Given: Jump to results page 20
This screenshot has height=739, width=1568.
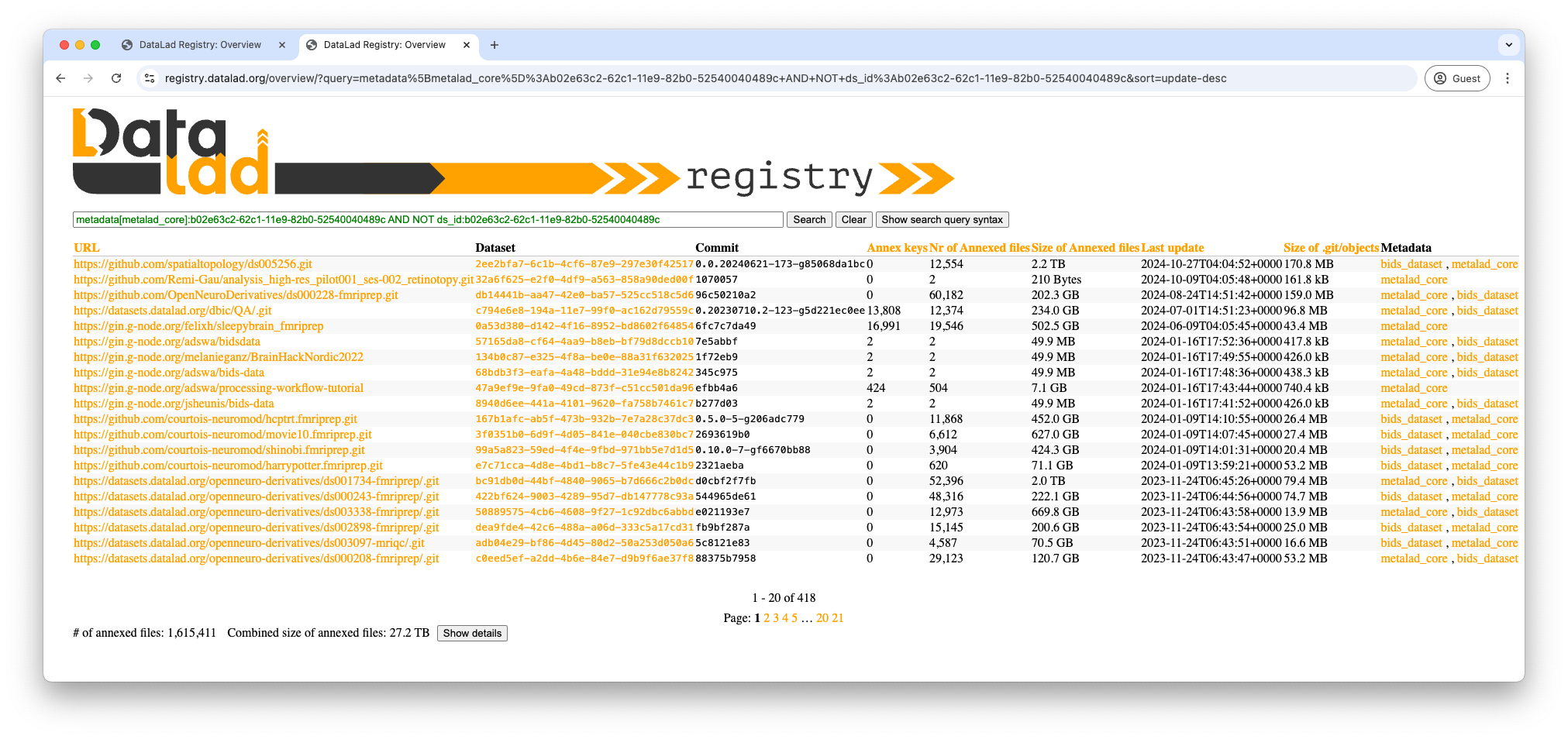Looking at the screenshot, I should pos(822,618).
